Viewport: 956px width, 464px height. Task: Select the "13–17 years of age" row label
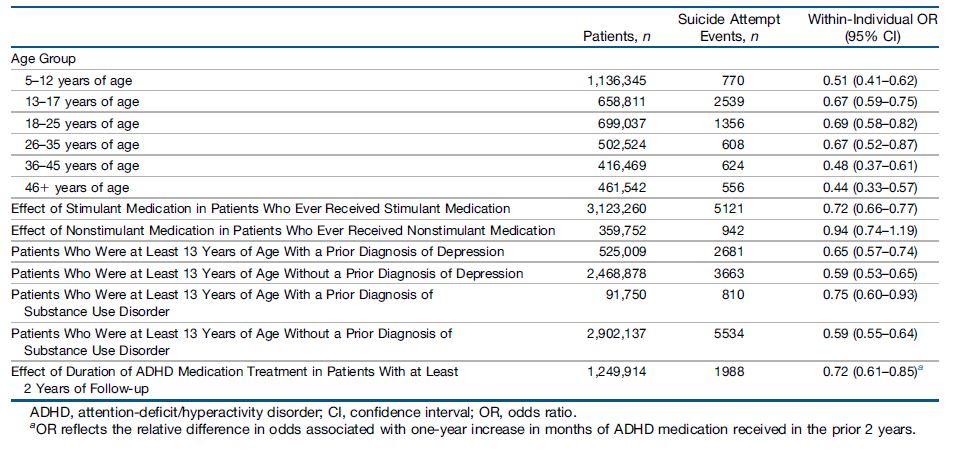coord(82,102)
